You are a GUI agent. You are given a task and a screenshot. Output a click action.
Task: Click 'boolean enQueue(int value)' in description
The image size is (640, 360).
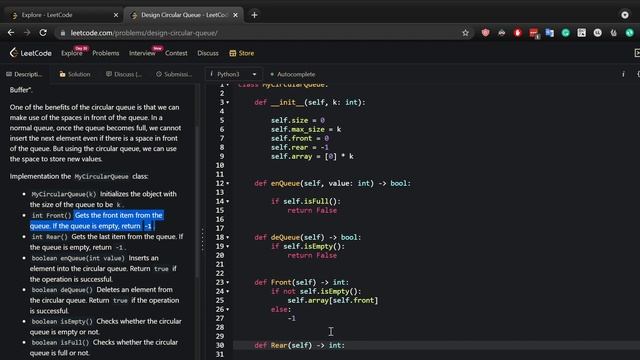pyautogui.click(x=78, y=258)
